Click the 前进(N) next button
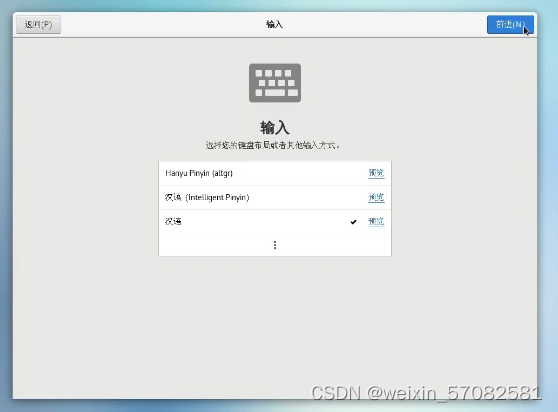Viewport: 558px width, 412px height. click(510, 25)
